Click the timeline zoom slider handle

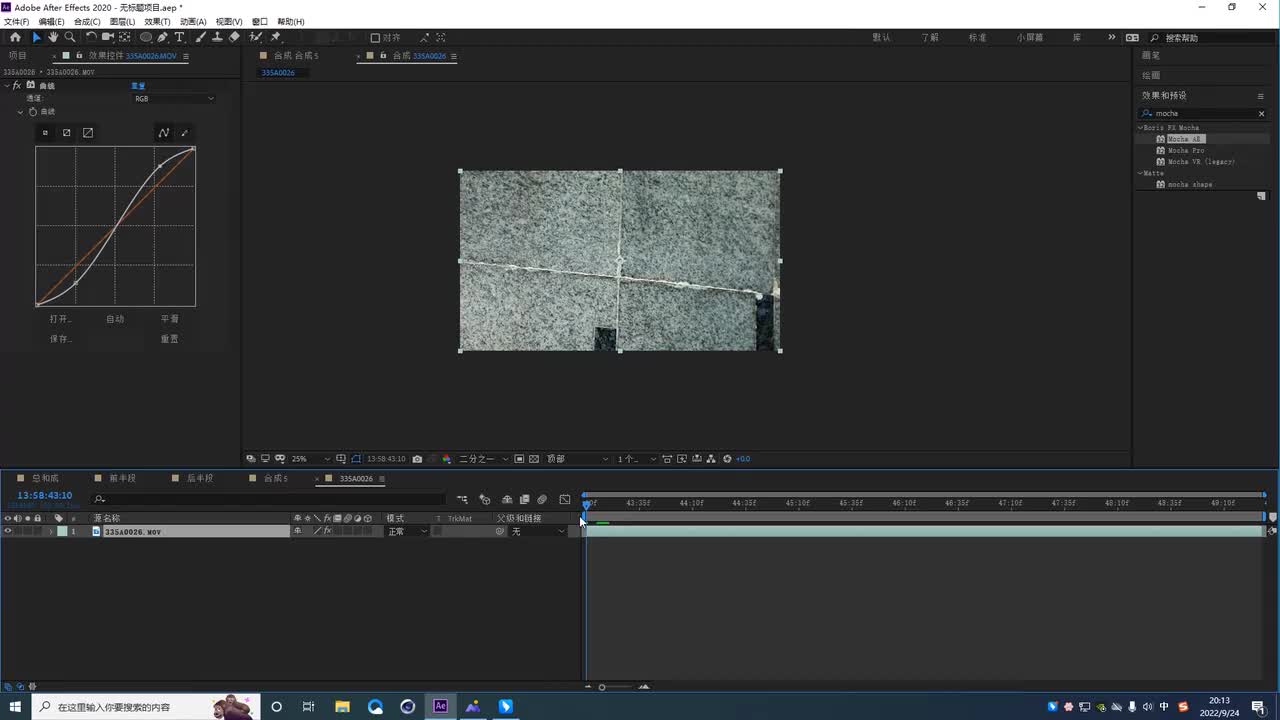[x=602, y=687]
